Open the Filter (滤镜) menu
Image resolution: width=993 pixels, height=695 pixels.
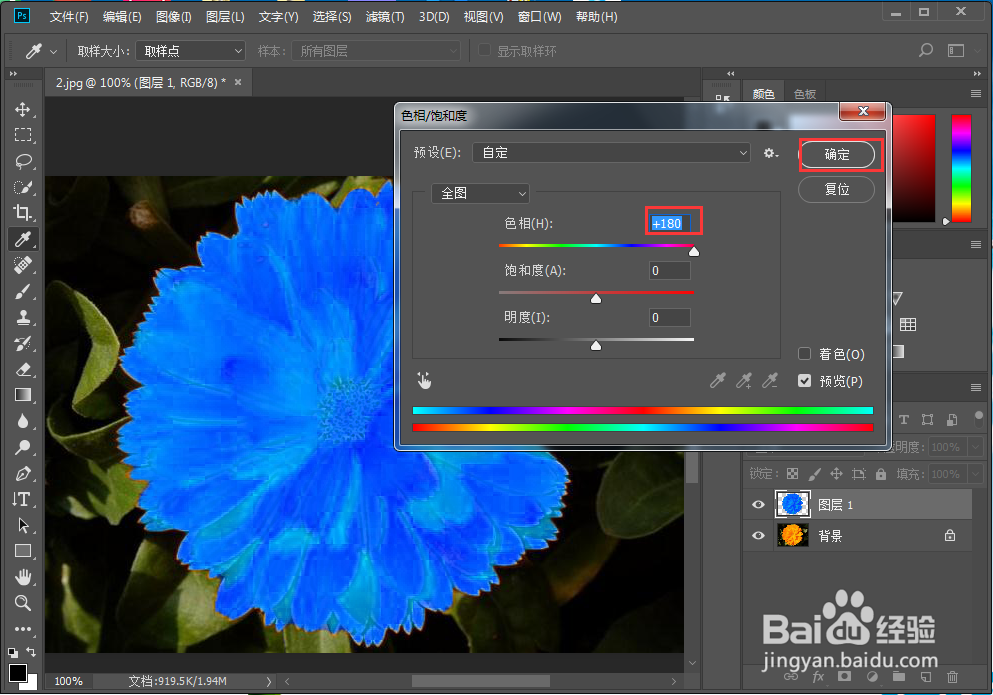pyautogui.click(x=384, y=17)
